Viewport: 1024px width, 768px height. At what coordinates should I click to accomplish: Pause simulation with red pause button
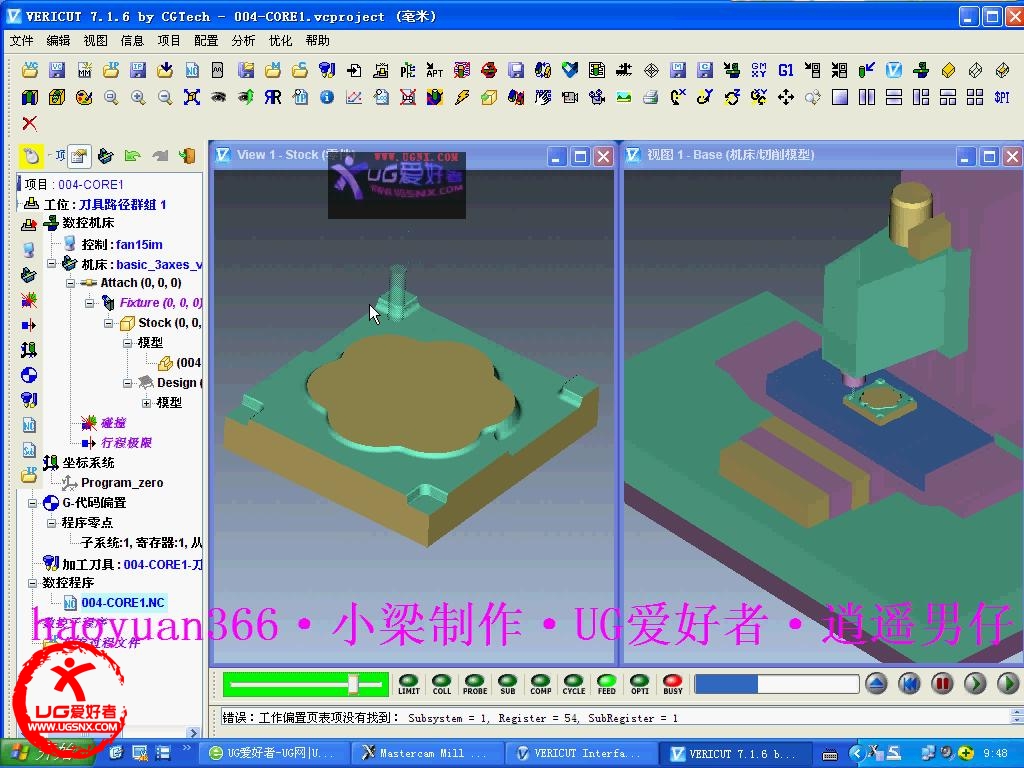click(x=942, y=684)
